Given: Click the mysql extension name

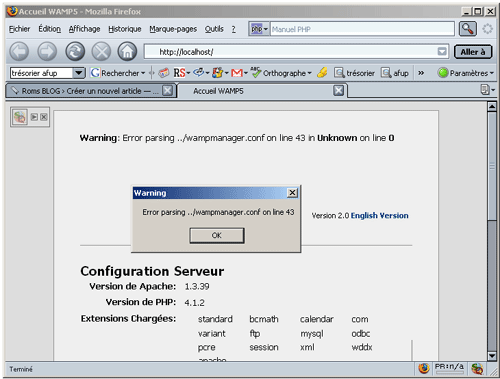Looking at the screenshot, I should point(312,334).
